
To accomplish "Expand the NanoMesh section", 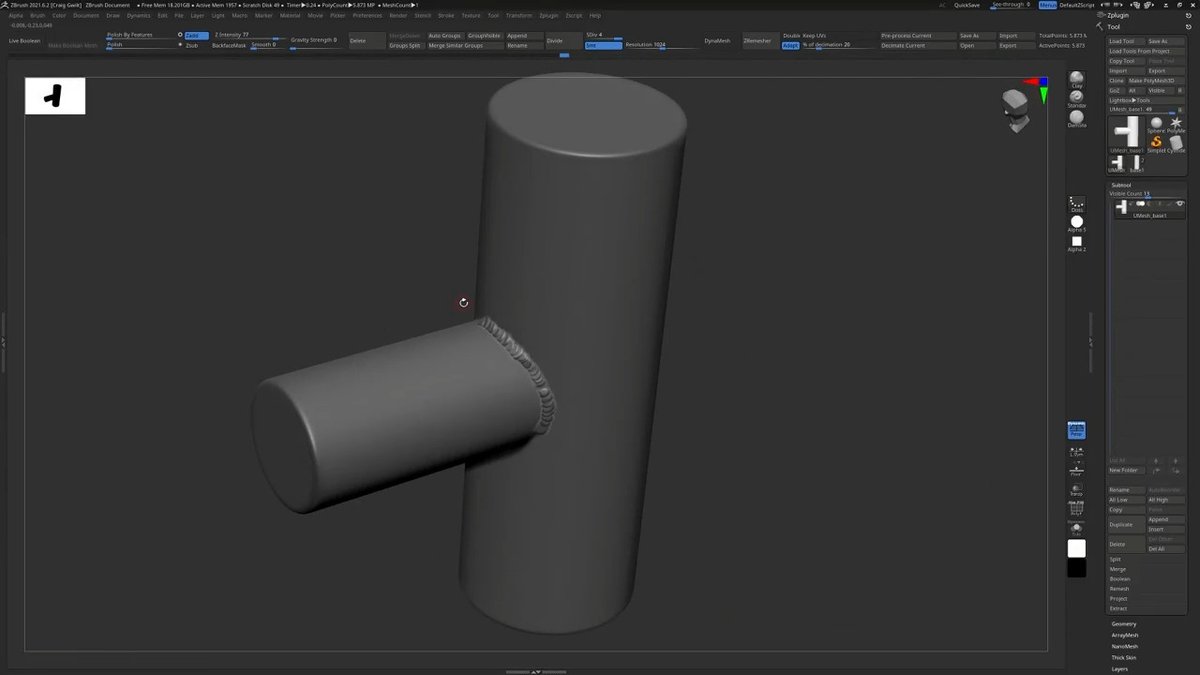I will click(1125, 646).
